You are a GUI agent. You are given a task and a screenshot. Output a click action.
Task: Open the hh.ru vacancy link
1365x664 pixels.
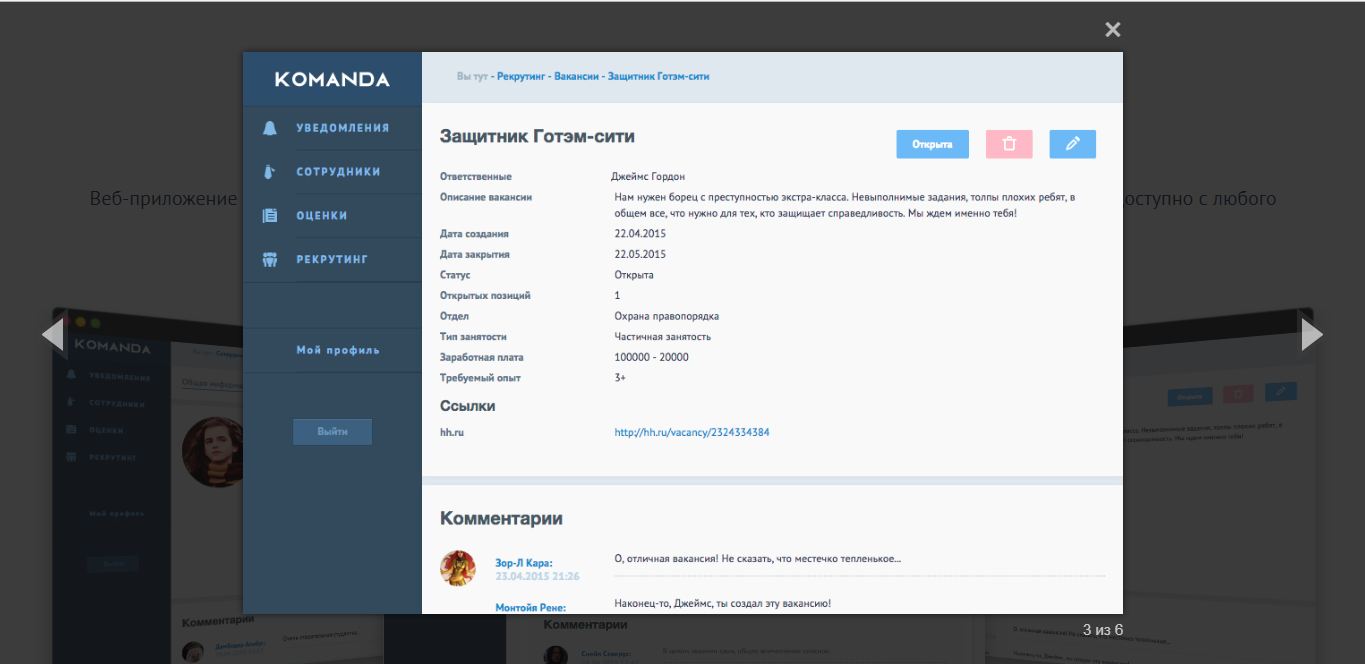(692, 432)
